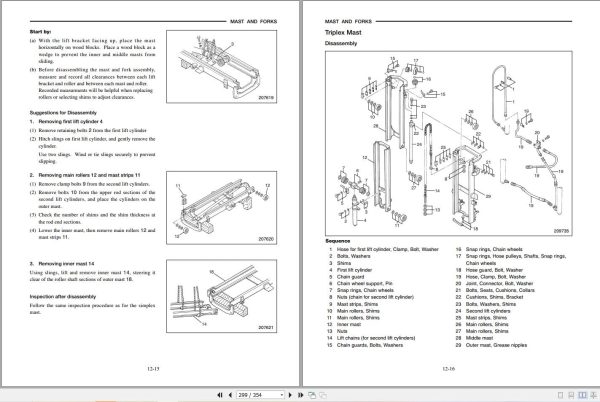600x402 pixels.
Task: Click the main rollers illustration numbered 207620
Action: (222, 208)
